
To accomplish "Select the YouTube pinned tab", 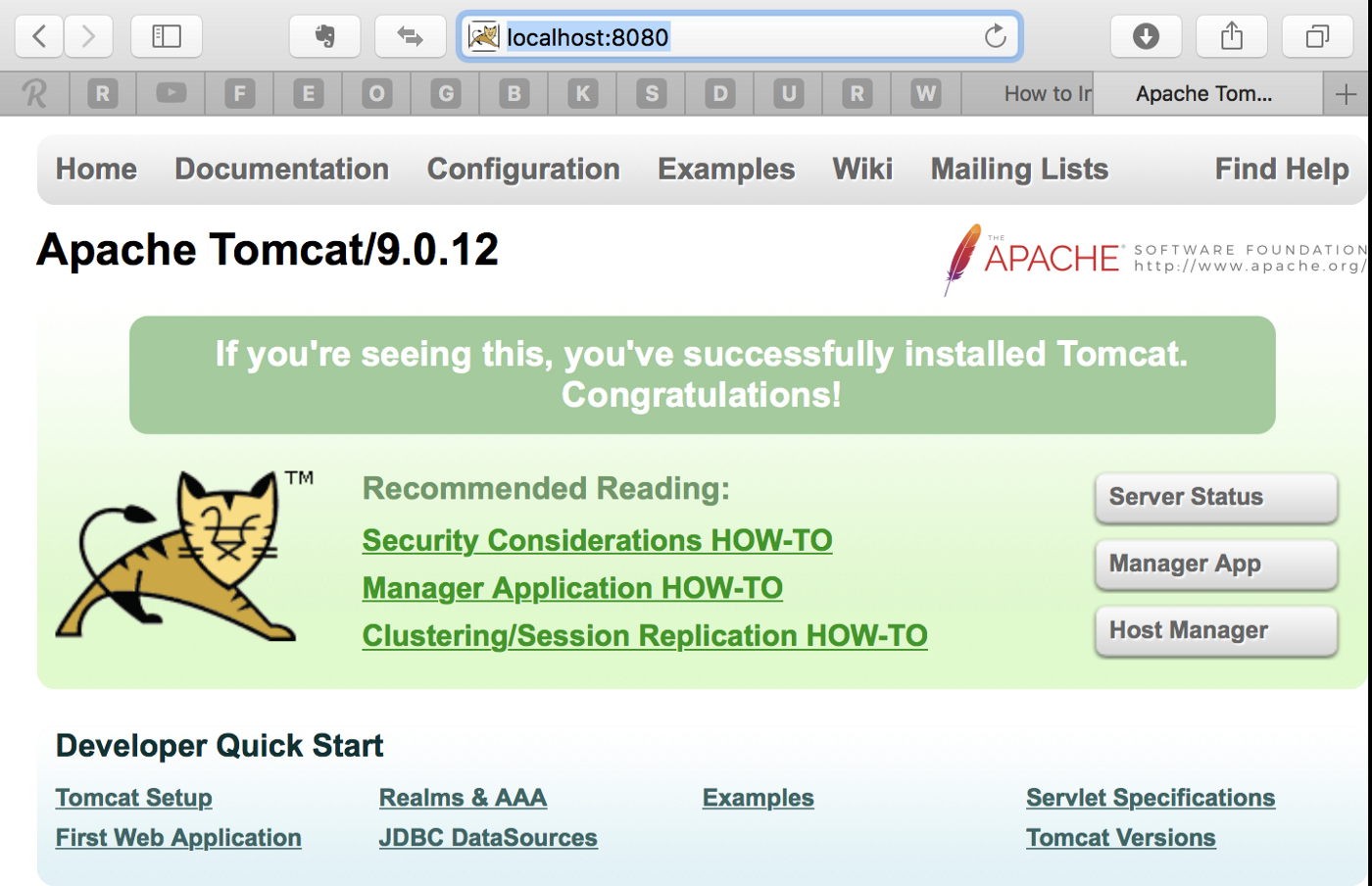I will tap(171, 94).
